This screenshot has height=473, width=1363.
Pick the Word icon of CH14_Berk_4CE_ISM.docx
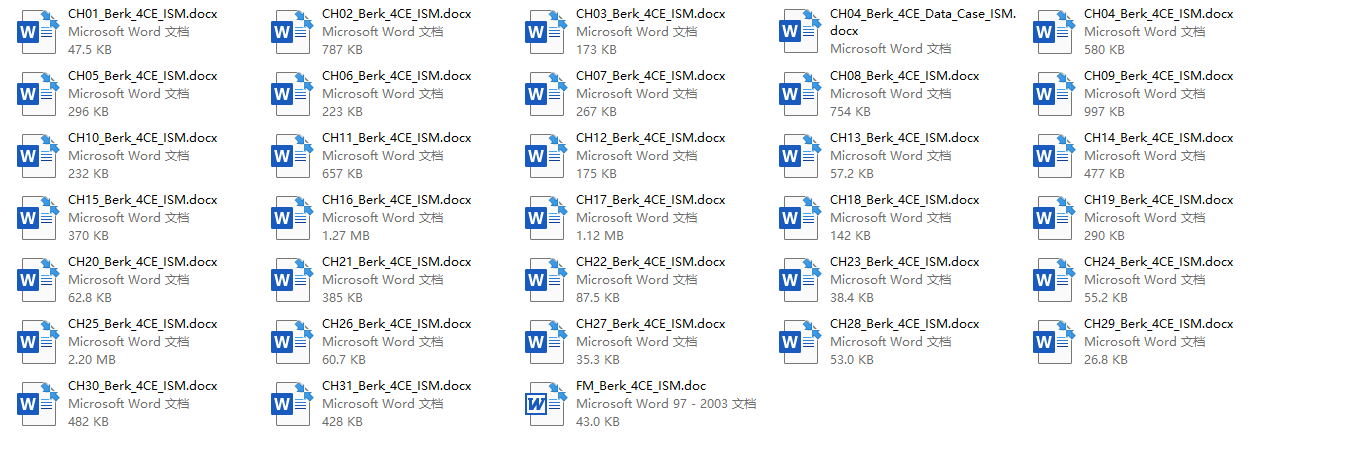pos(1055,156)
